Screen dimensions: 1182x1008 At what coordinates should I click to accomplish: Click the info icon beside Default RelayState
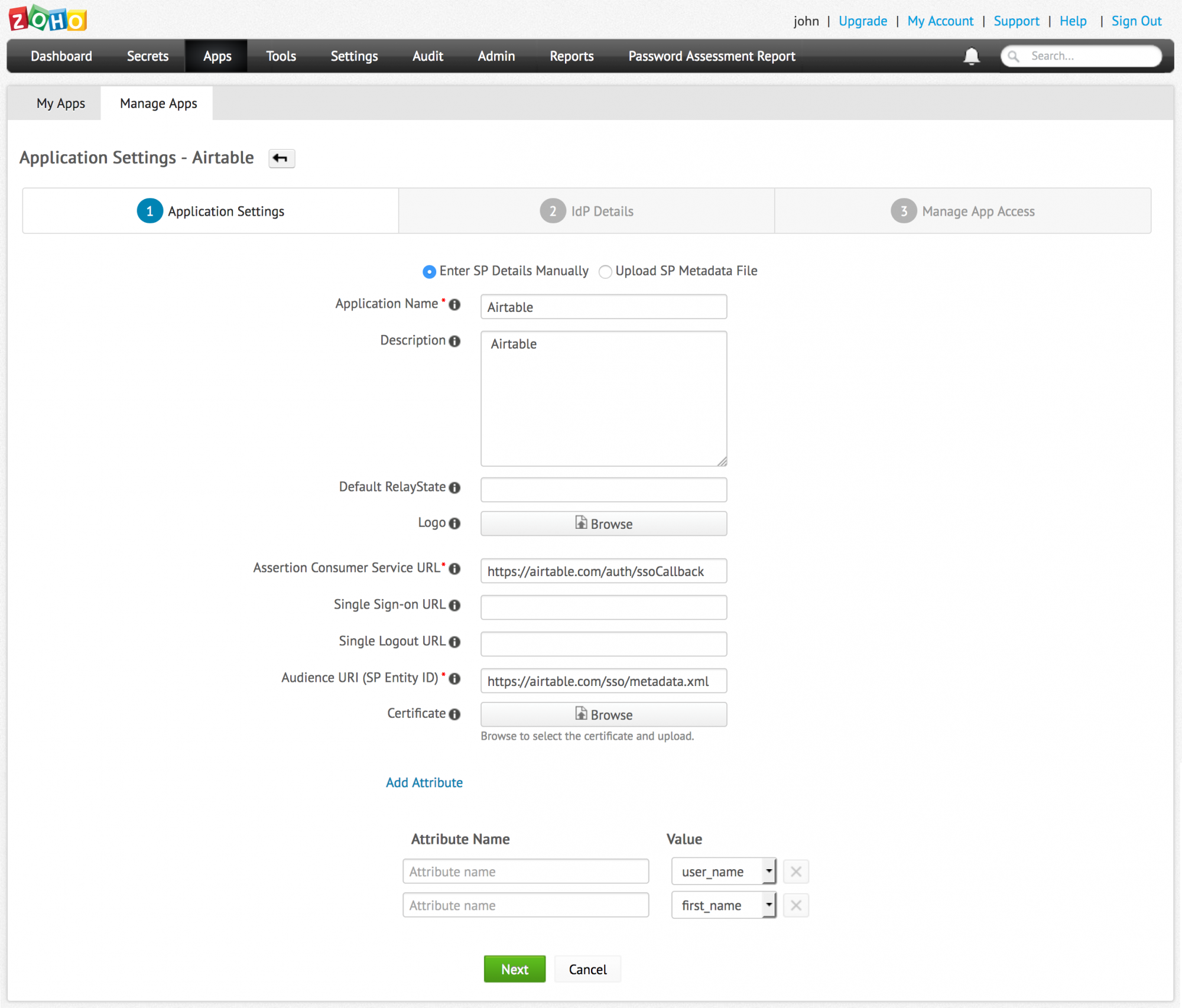click(454, 488)
